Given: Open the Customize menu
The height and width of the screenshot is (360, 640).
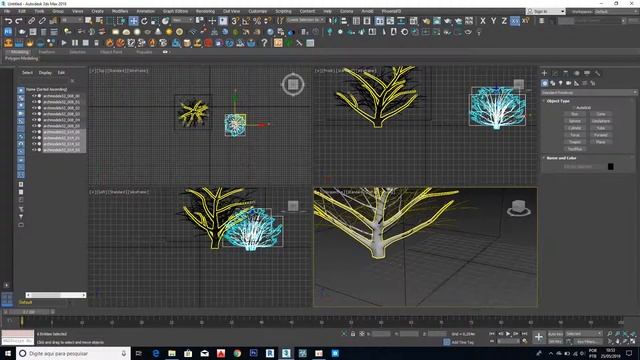Looking at the screenshot, I should (258, 11).
